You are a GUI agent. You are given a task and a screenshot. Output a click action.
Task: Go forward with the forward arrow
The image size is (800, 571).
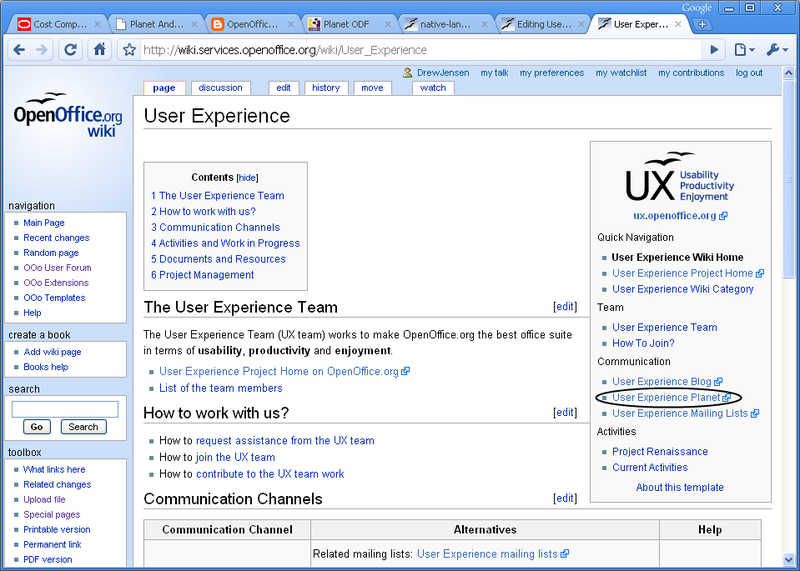42,50
